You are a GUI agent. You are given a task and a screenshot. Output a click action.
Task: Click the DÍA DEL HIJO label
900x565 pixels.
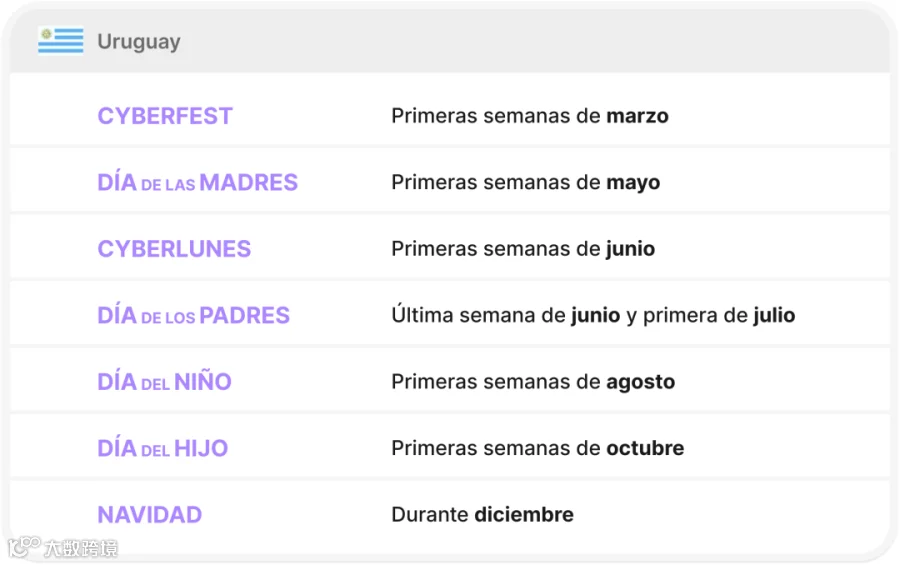click(162, 448)
